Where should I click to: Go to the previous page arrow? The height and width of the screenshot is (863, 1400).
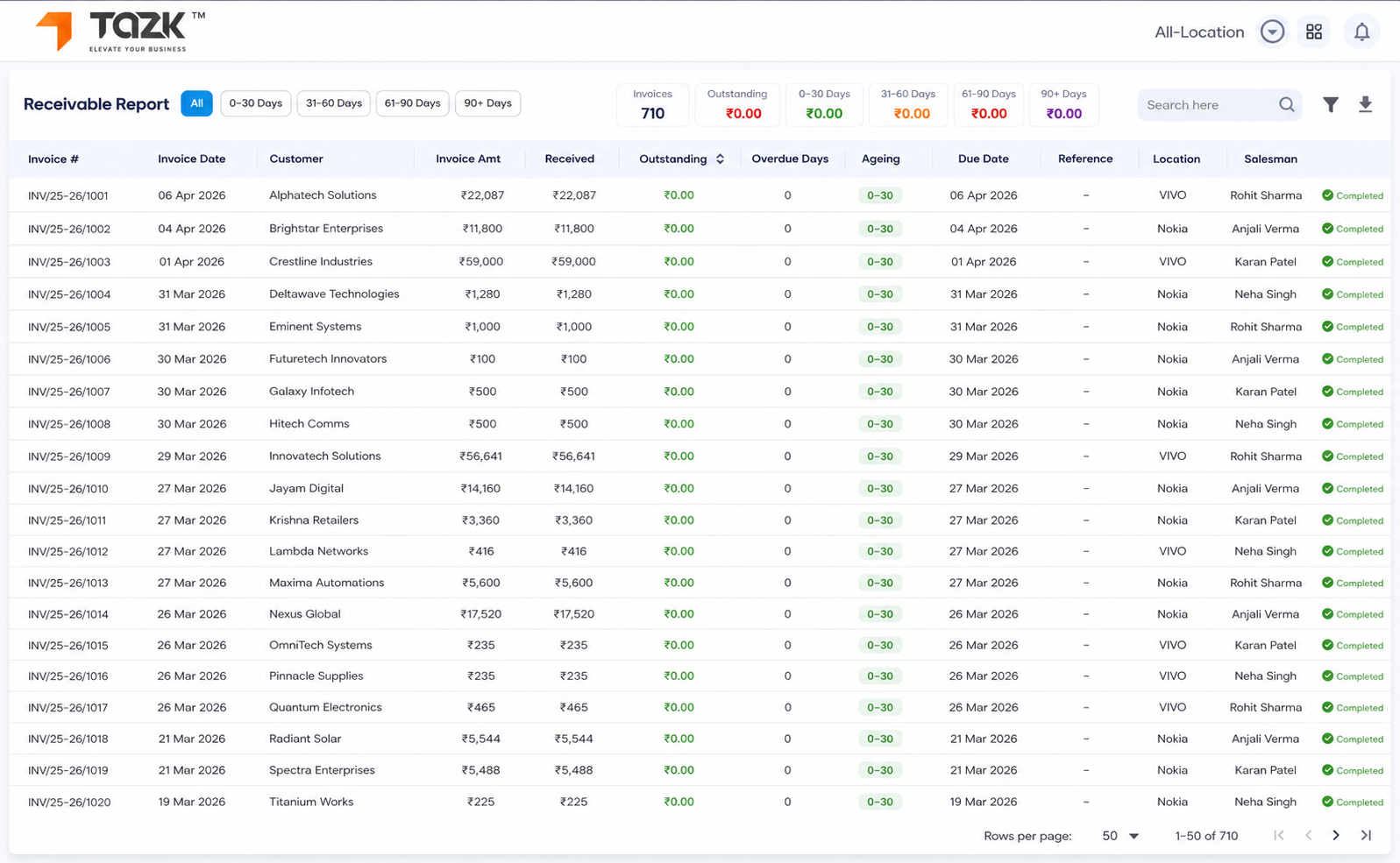pos(1308,835)
